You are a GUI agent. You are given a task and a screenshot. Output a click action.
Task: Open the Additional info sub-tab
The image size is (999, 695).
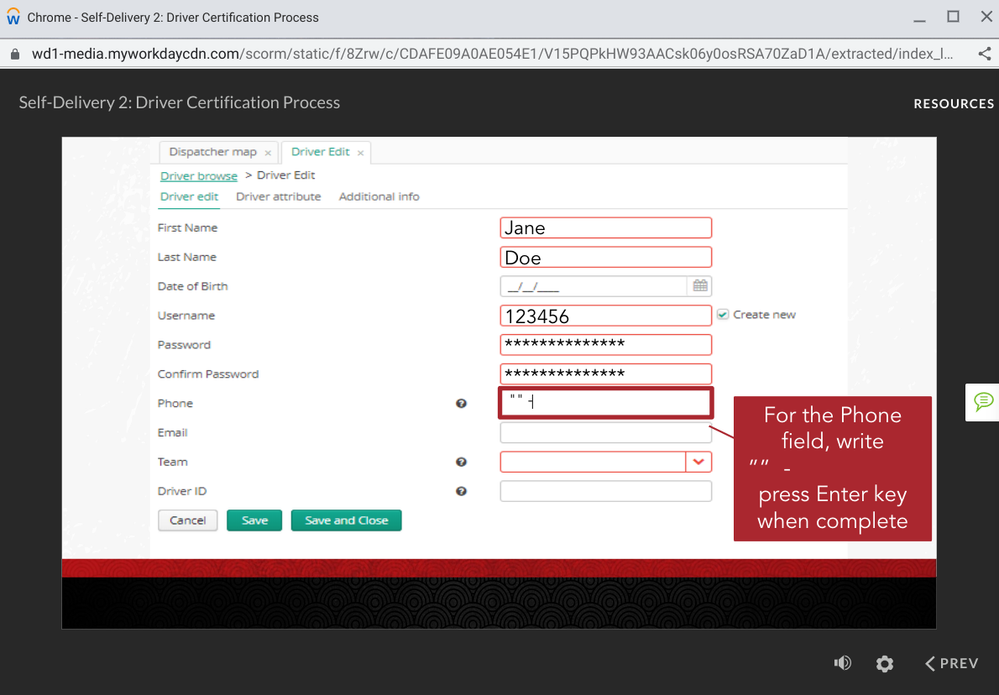click(x=379, y=197)
